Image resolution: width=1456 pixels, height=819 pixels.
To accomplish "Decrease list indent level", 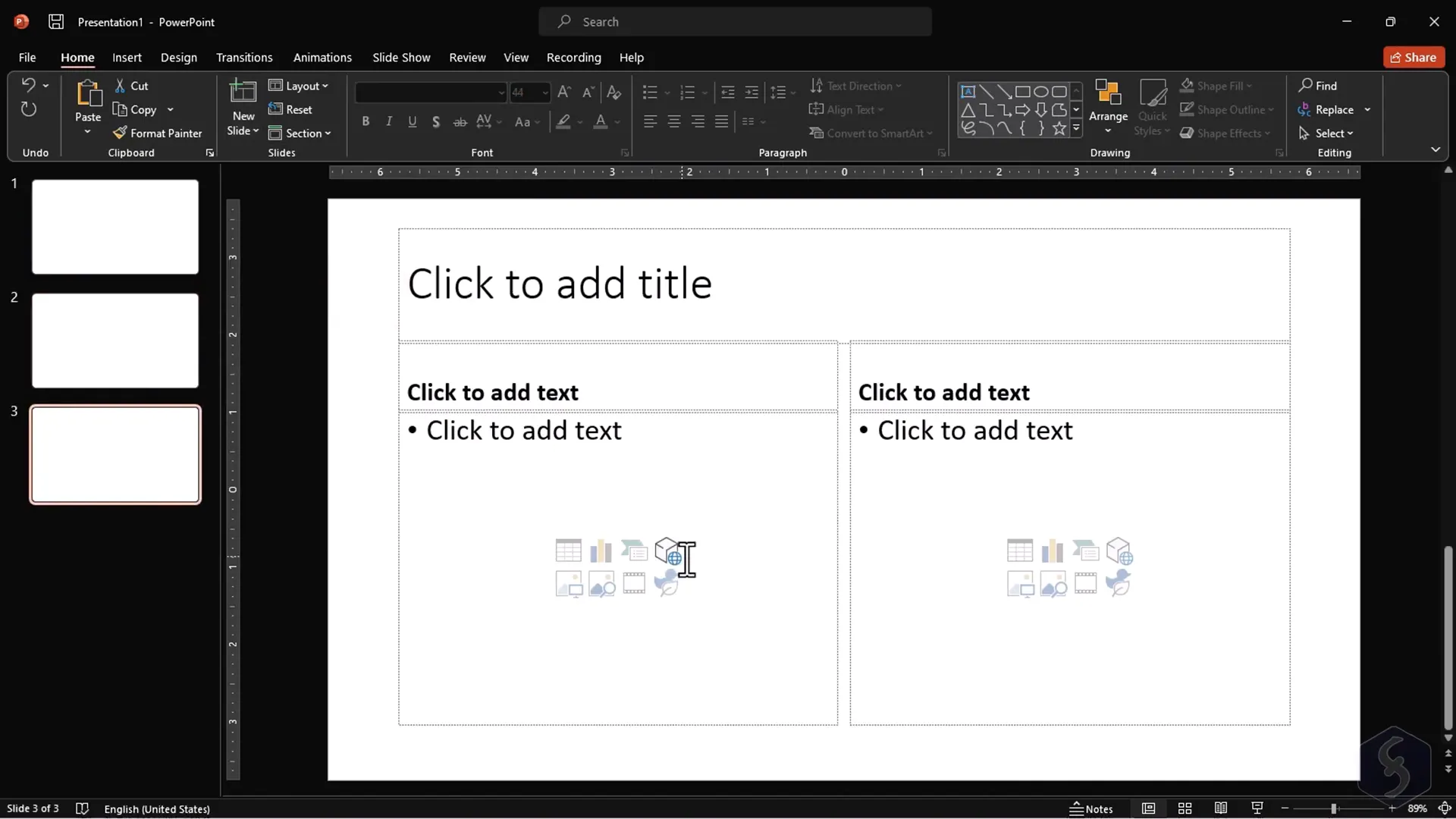I will click(x=727, y=93).
